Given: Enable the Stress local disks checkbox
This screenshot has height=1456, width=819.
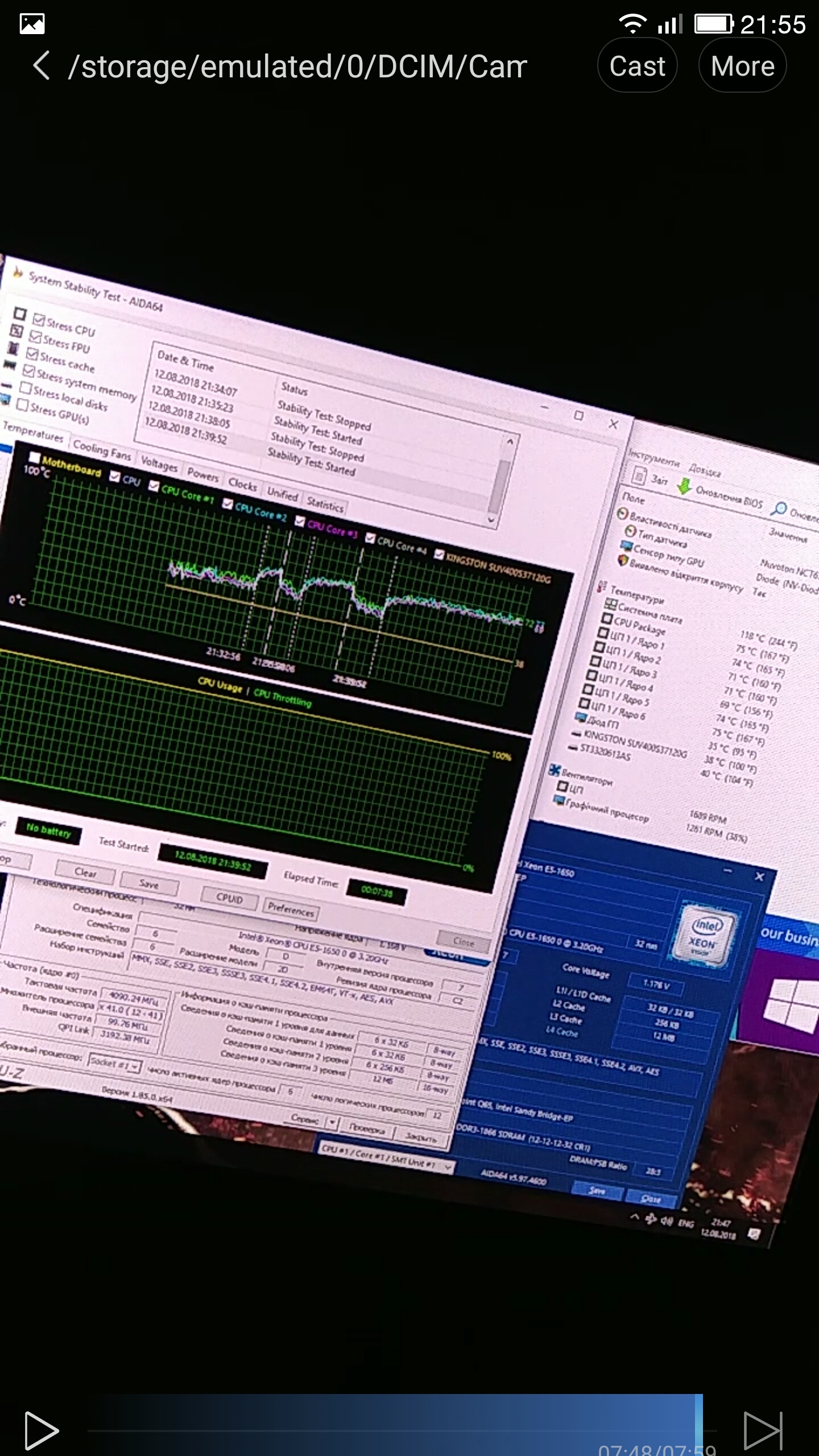Looking at the screenshot, I should click(26, 388).
